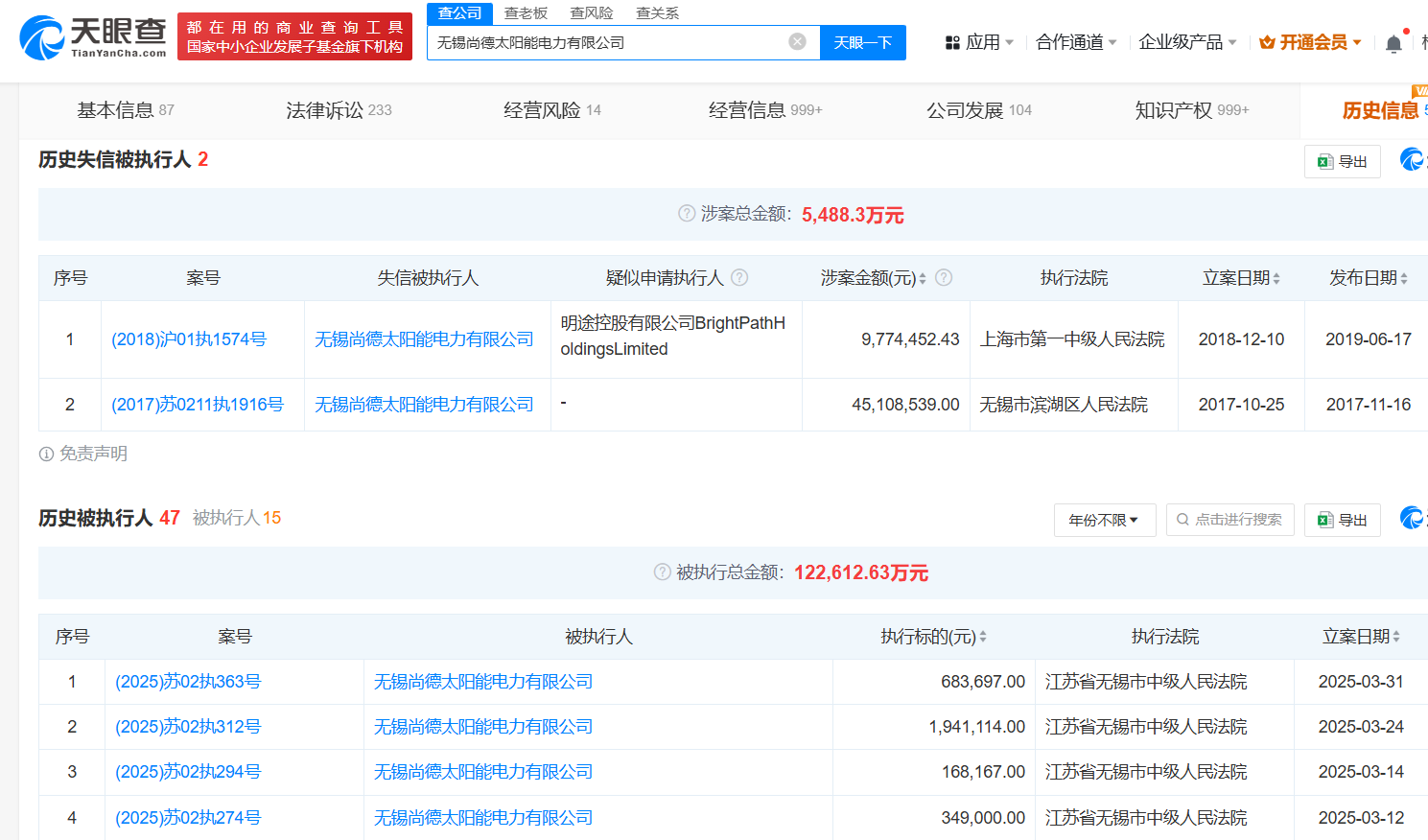1428x840 pixels.
Task: Click the court 无锡市滨湖区人民法院
Action: pos(1064,405)
